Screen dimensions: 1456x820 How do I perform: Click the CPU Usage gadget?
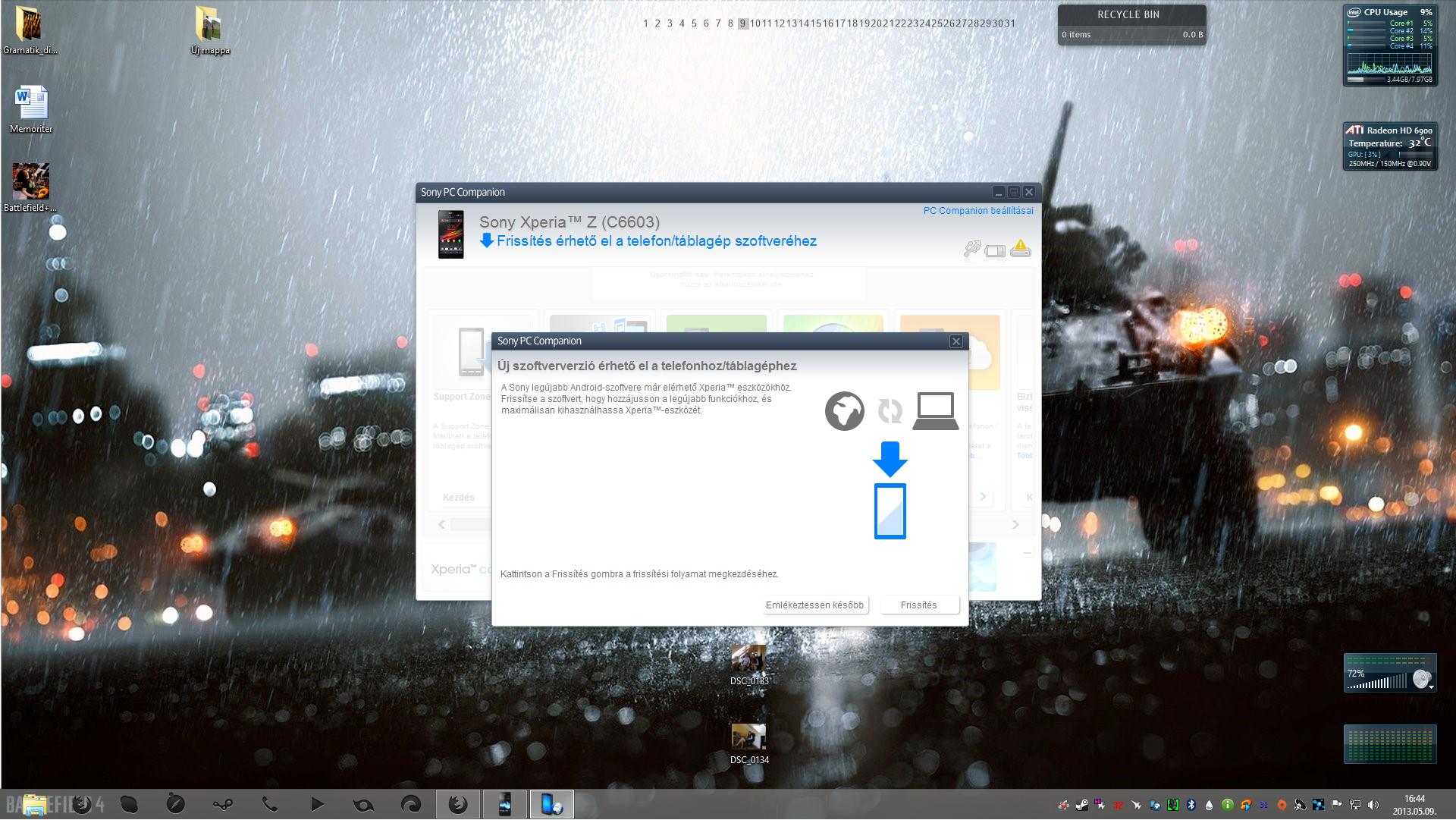click(x=1390, y=46)
